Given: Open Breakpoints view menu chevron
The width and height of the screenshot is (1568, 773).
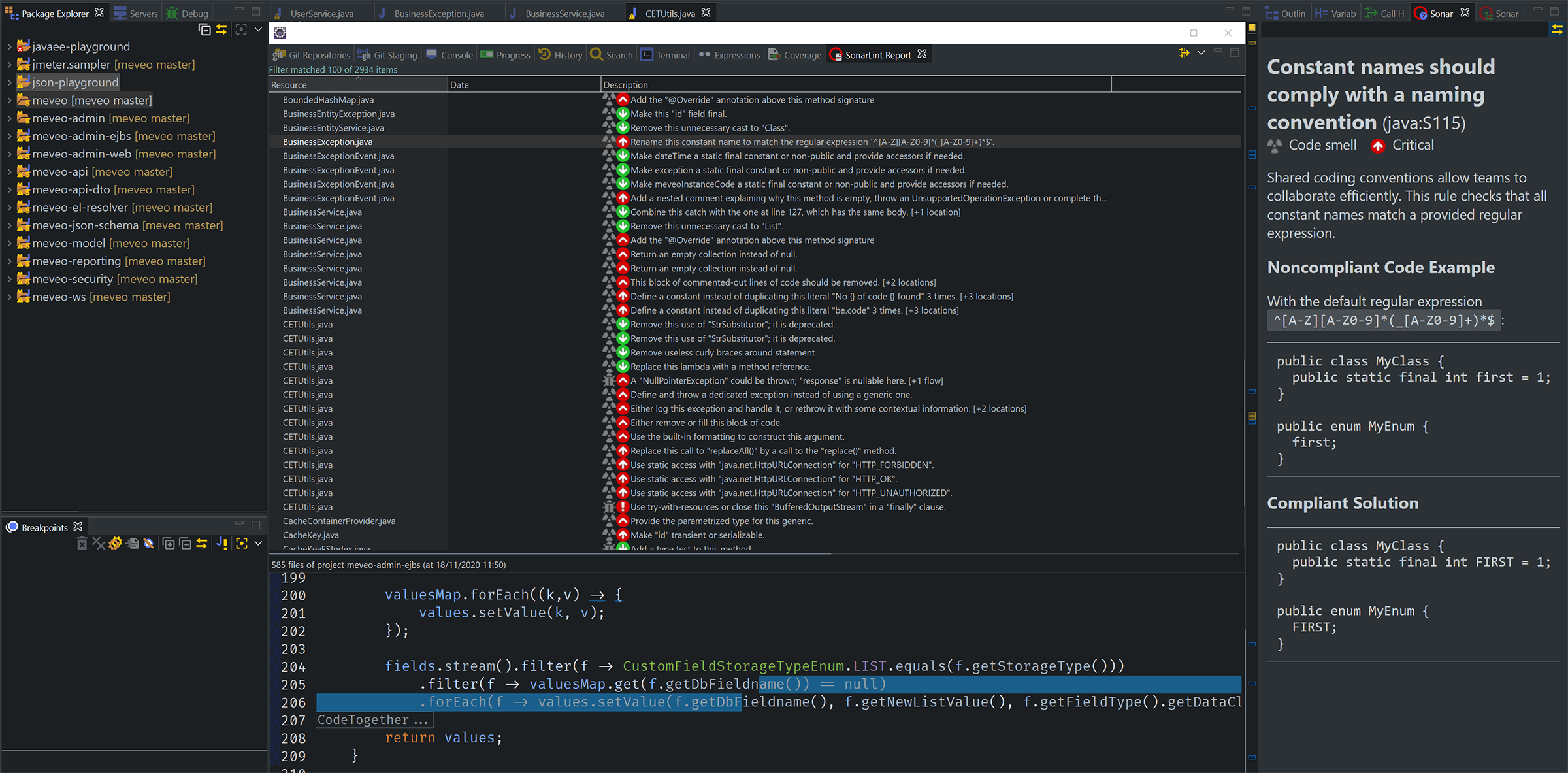Looking at the screenshot, I should 258,543.
